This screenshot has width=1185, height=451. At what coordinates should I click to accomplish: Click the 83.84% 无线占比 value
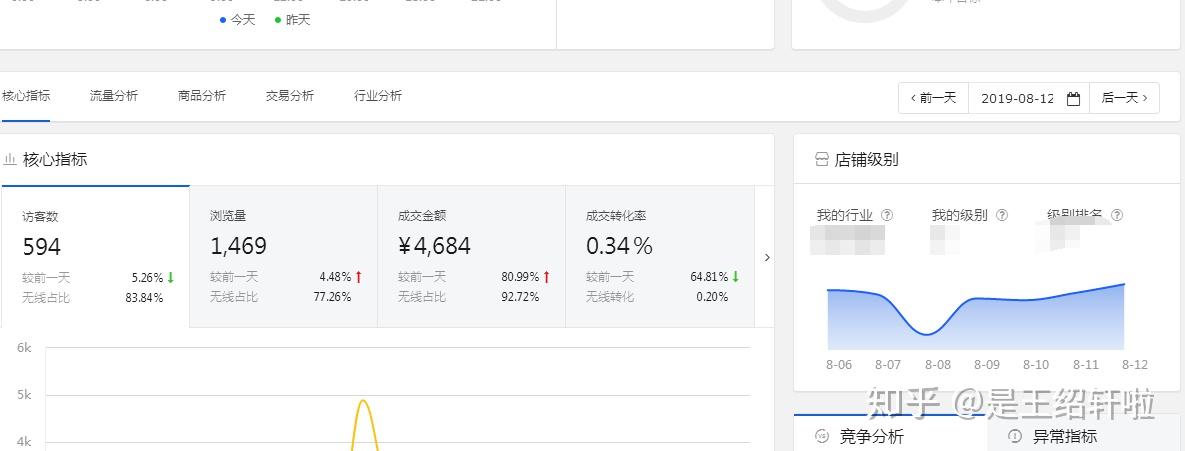144,297
